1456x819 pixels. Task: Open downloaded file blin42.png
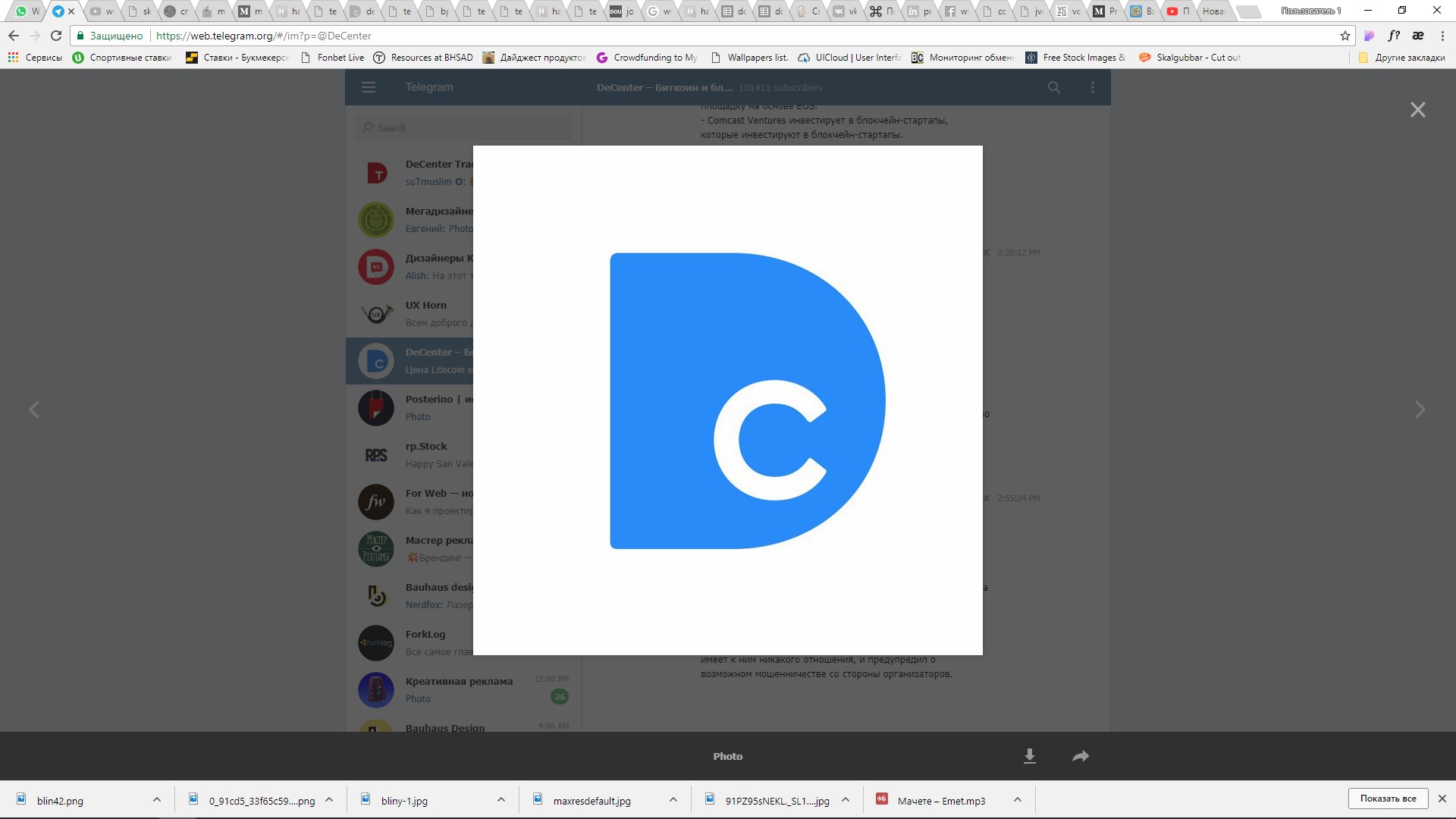point(60,801)
